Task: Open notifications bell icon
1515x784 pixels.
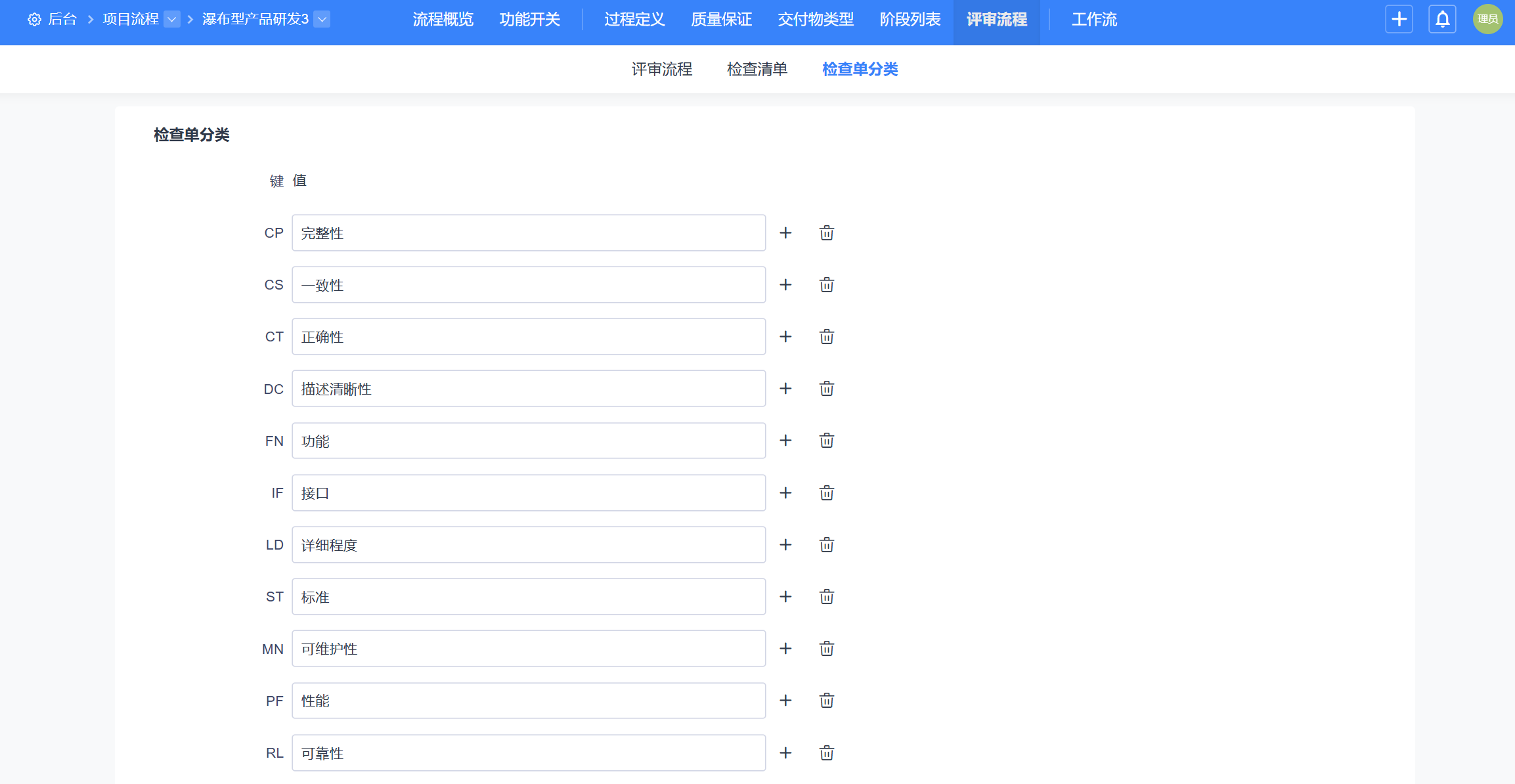Action: (x=1442, y=19)
